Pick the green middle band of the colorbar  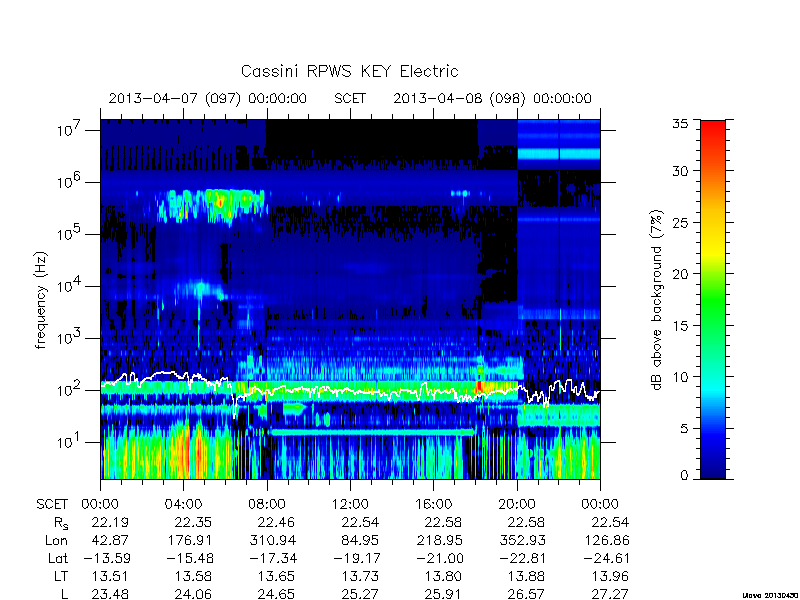tap(713, 301)
